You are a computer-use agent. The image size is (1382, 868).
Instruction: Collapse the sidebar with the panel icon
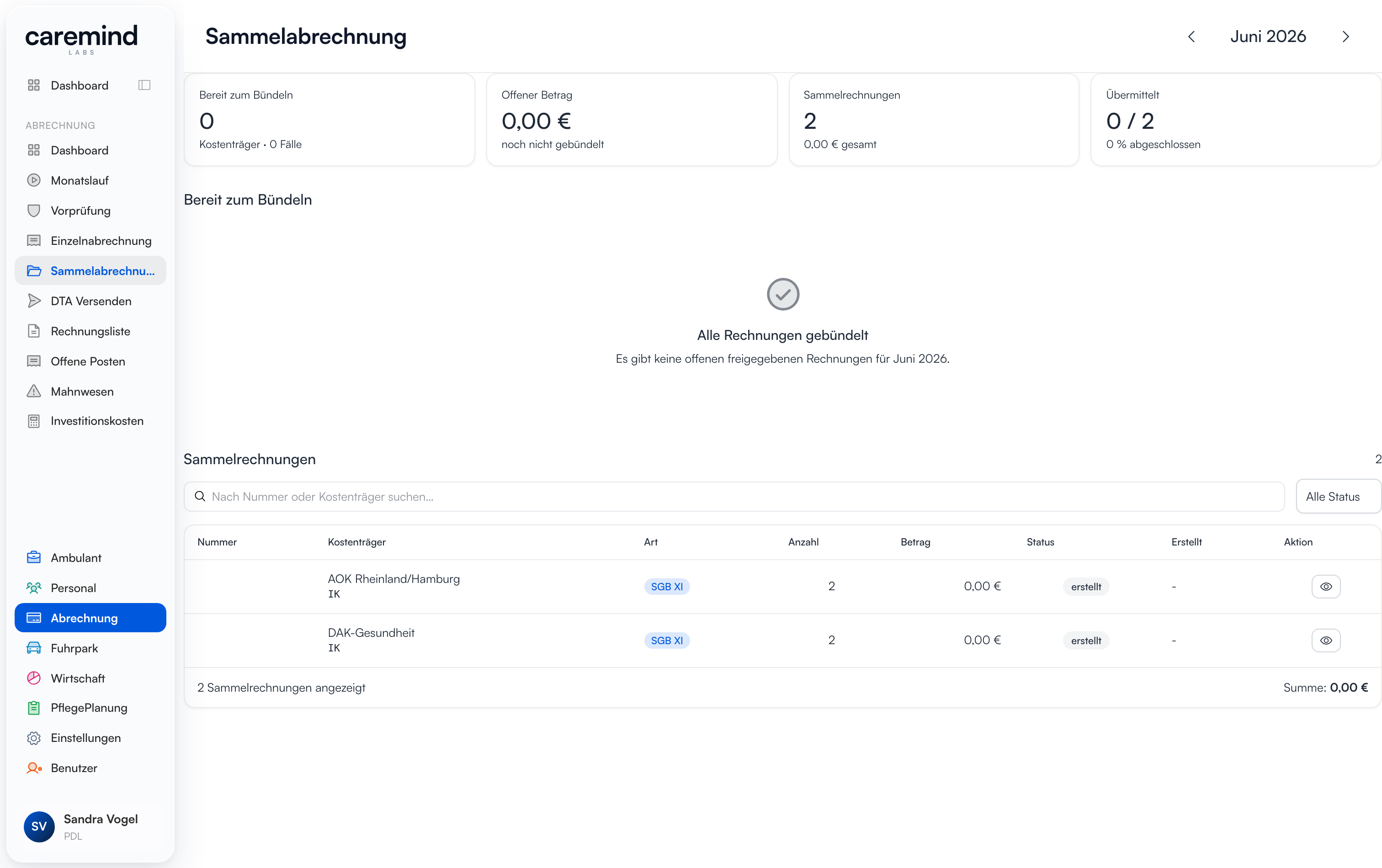click(x=144, y=85)
